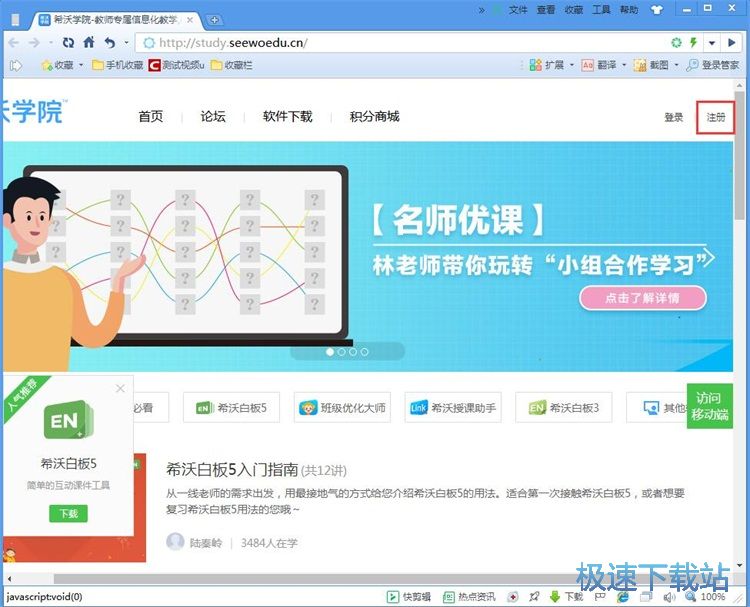
Task: Click the address bar URL field
Action: click(402, 43)
